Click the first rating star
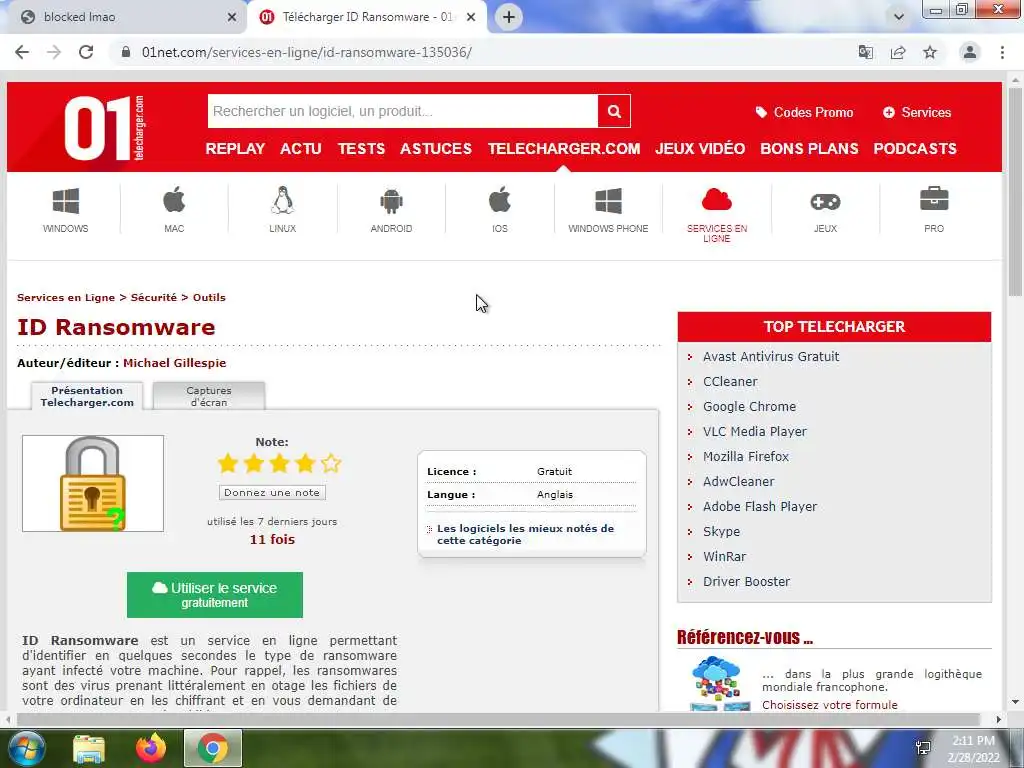1024x768 pixels. [228, 463]
